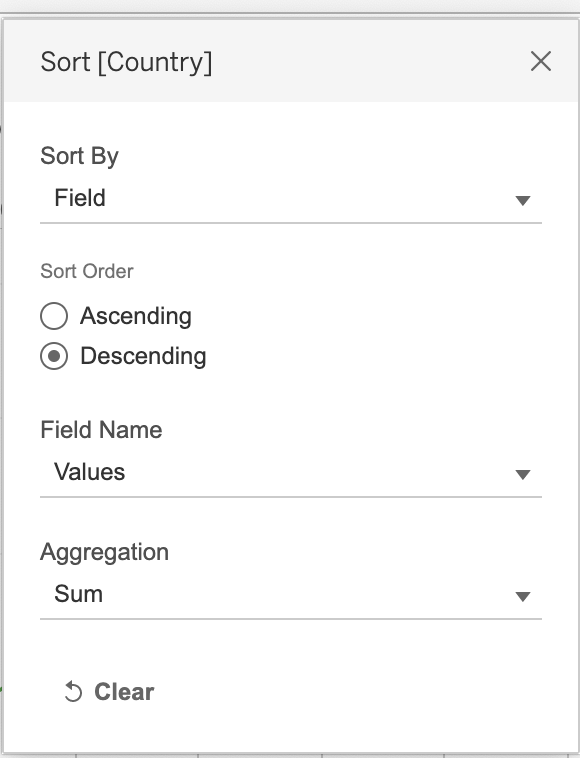The width and height of the screenshot is (580, 758).
Task: Open the Aggregation combo showing Sum
Action: pos(291,595)
